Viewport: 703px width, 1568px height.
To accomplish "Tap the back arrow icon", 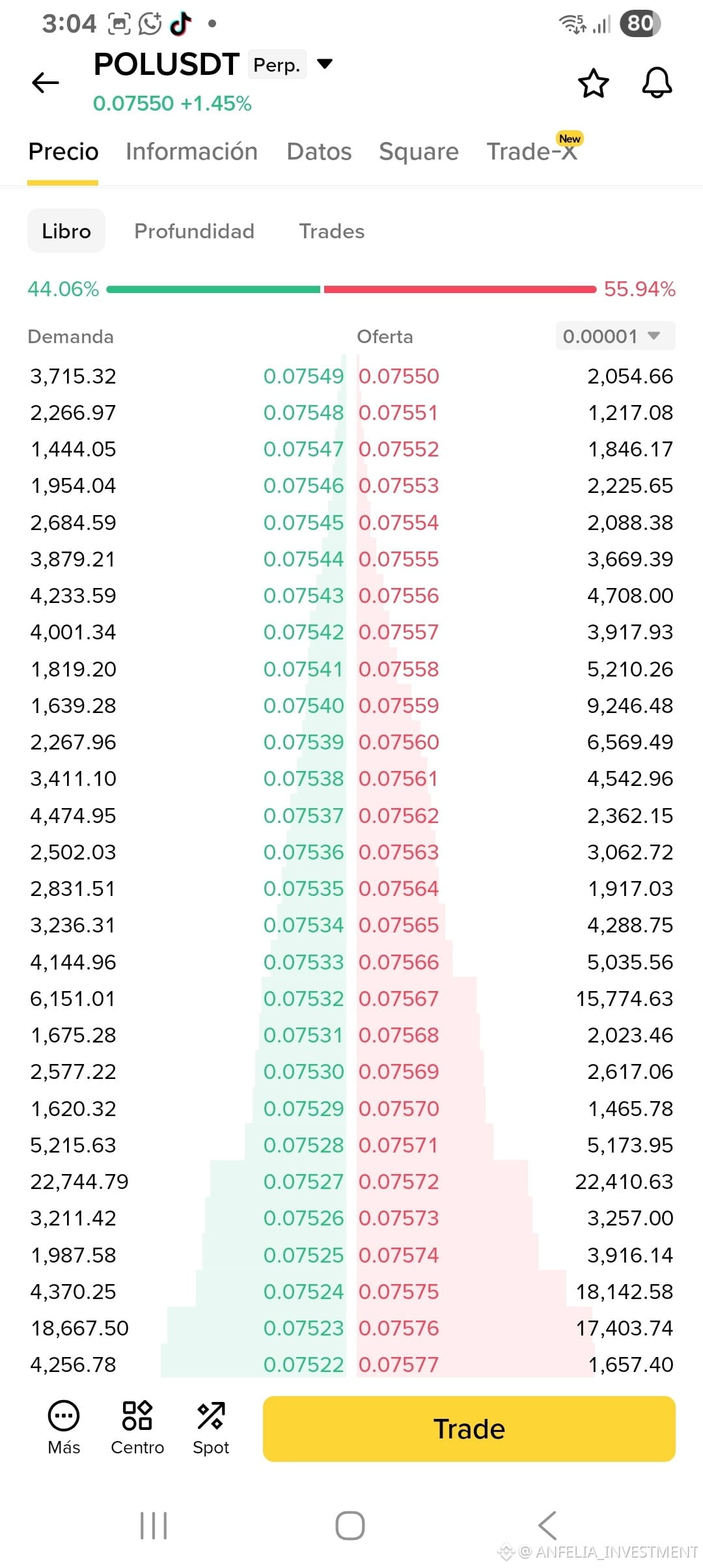I will tap(46, 83).
